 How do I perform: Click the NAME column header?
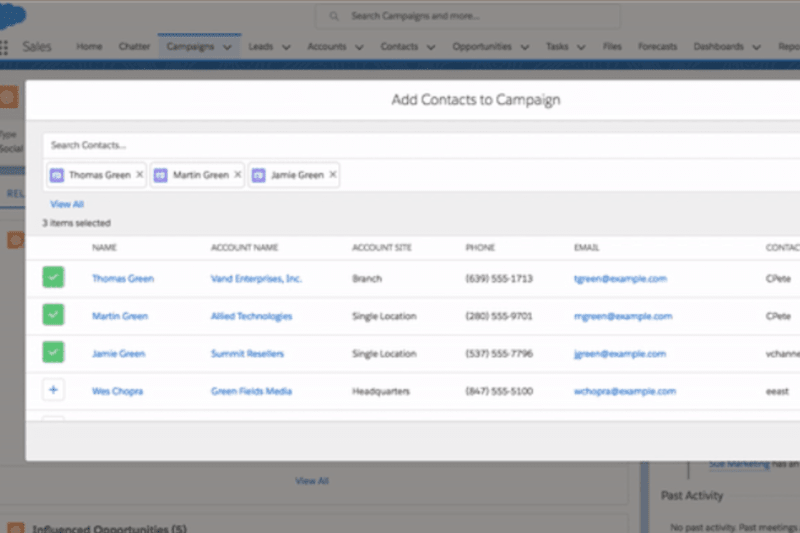click(104, 247)
